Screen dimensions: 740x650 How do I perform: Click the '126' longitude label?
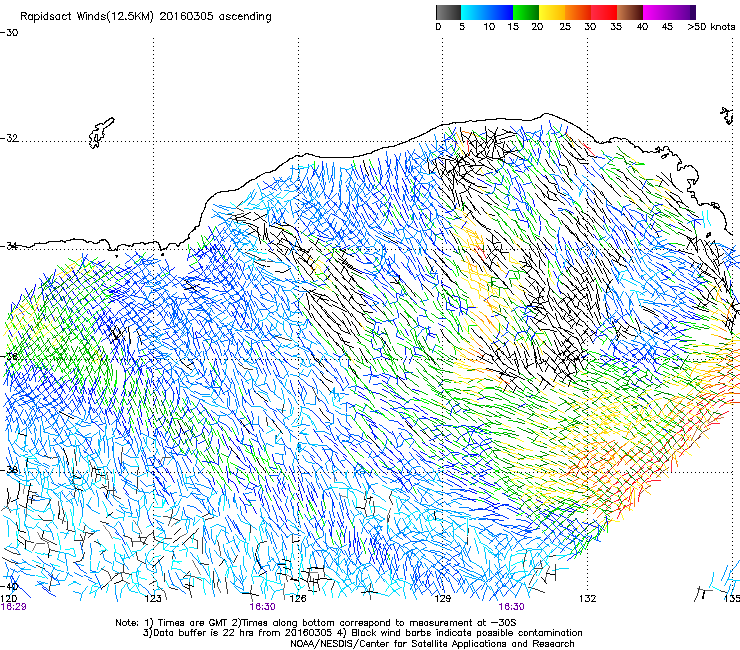click(x=298, y=599)
